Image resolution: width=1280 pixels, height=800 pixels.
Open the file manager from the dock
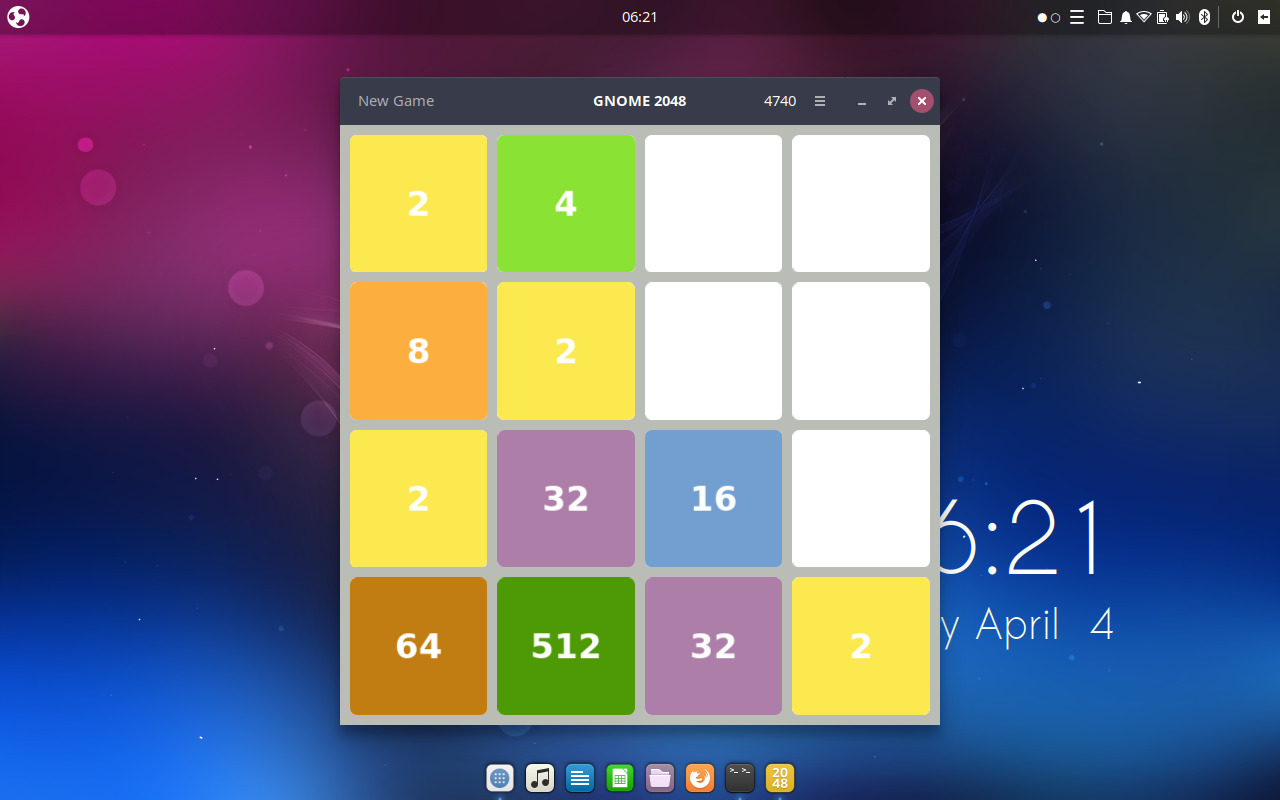[x=660, y=778]
